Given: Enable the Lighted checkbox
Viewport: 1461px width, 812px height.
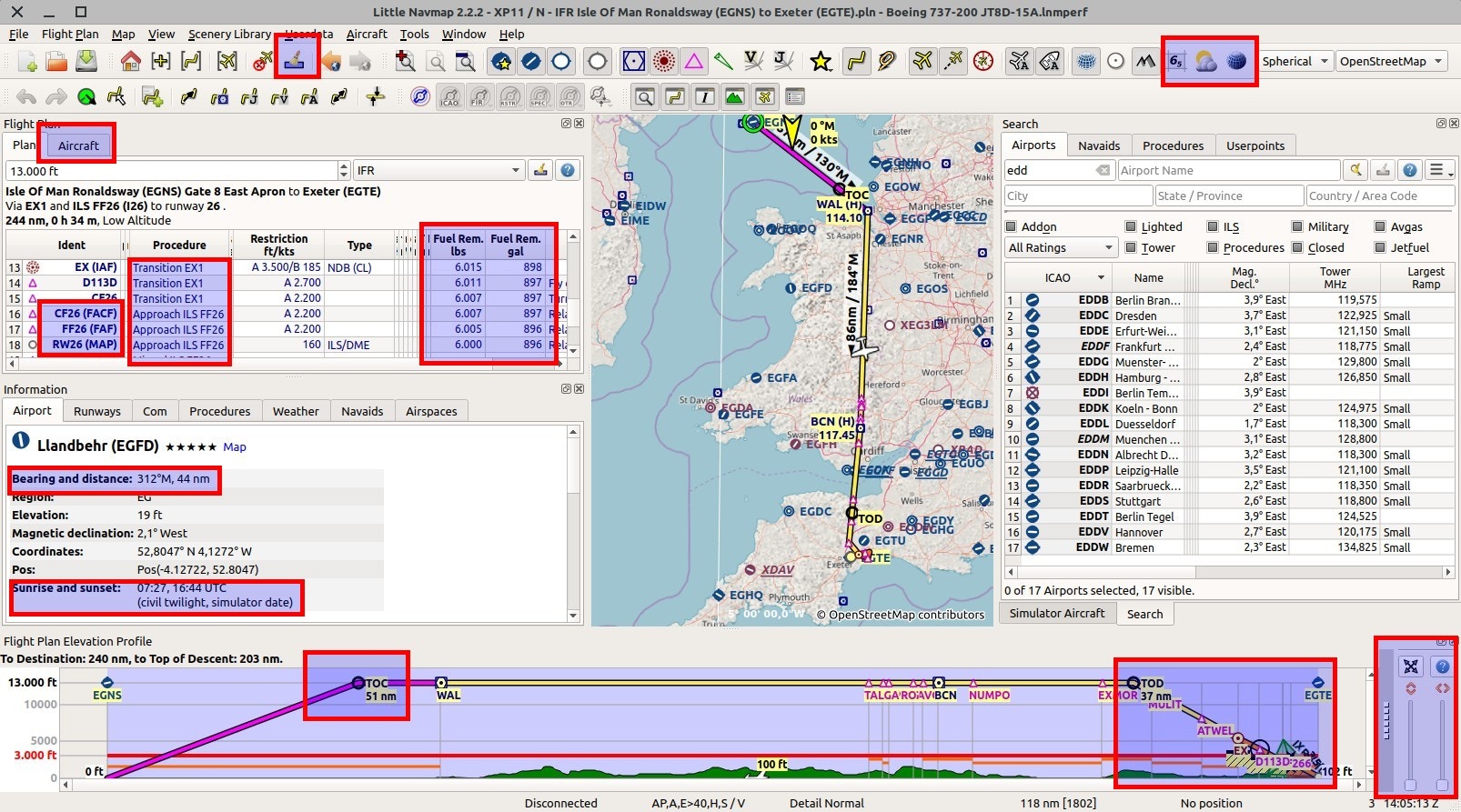Looking at the screenshot, I should tap(1131, 226).
